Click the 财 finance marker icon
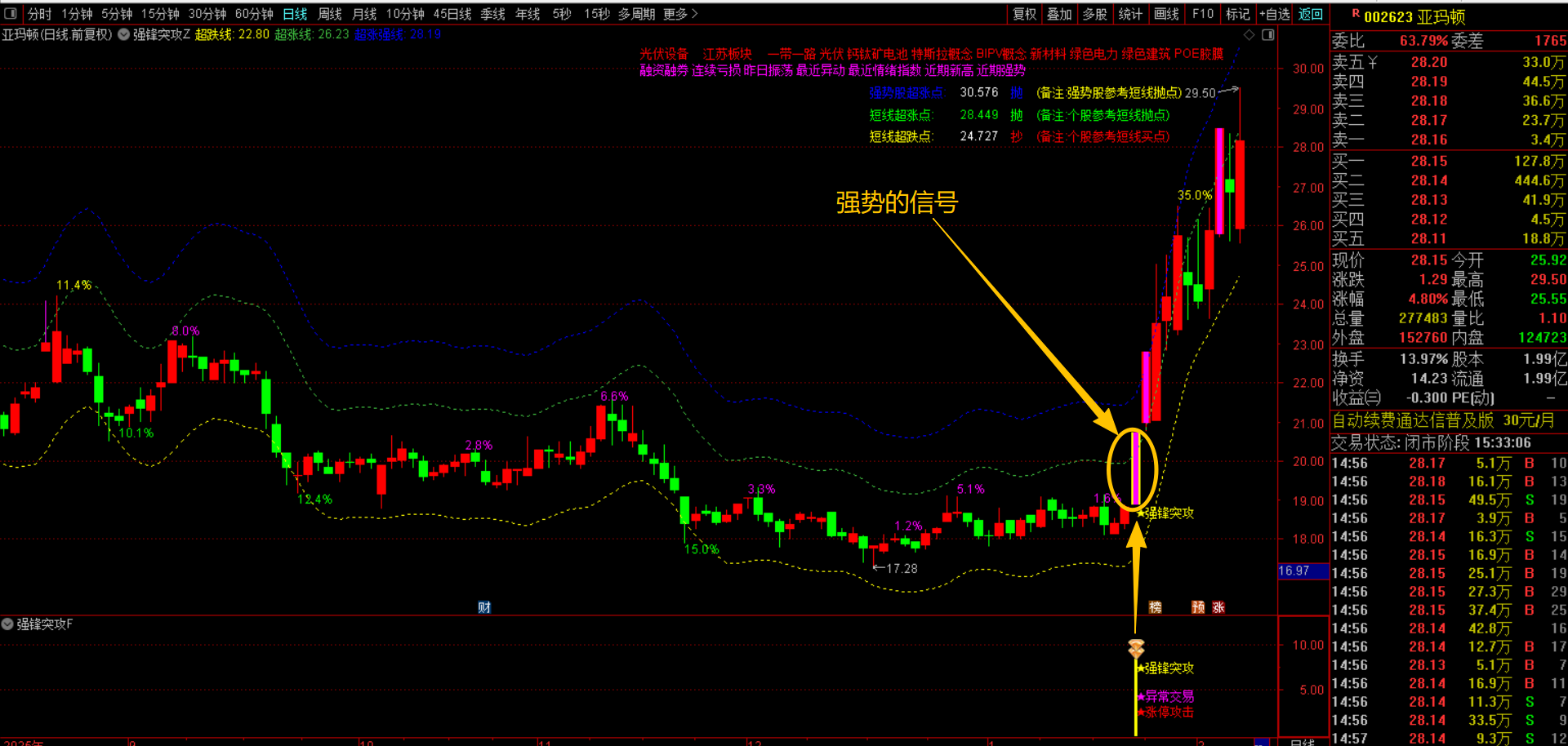The width and height of the screenshot is (1568, 746). 484,607
